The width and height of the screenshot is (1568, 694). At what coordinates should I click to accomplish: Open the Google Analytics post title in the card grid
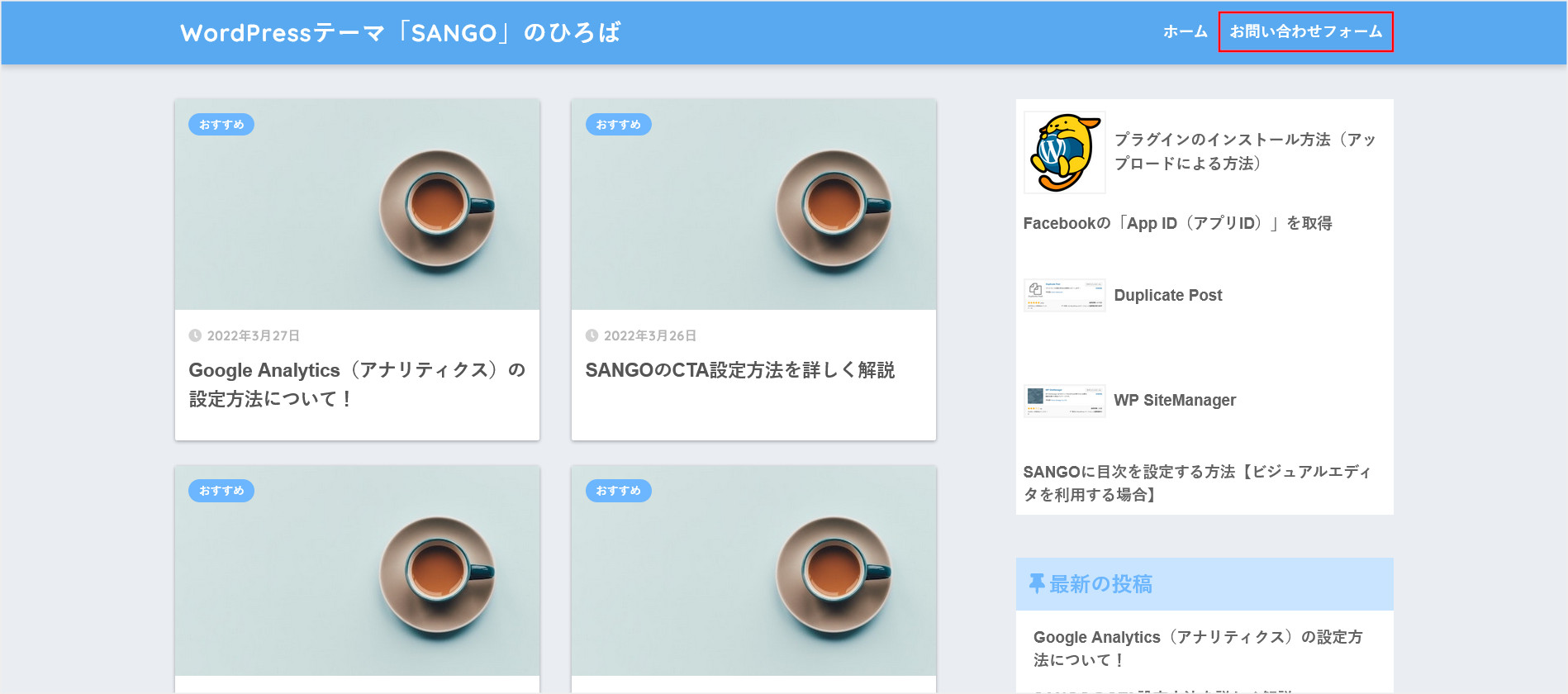(356, 384)
